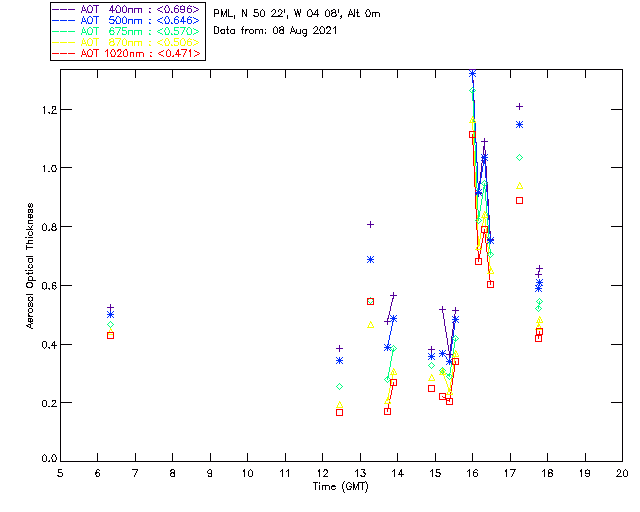Click the gray diamond marker above time 17.2
640x512 pixels.
(x=519, y=157)
